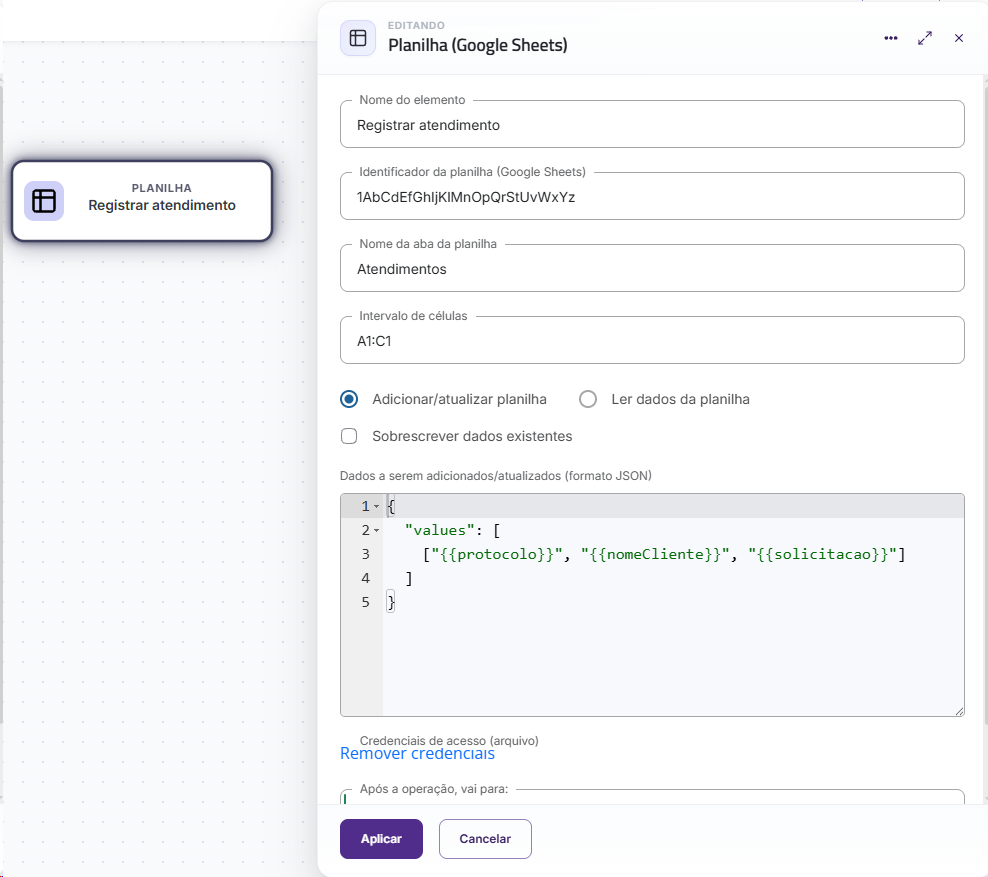The width and height of the screenshot is (988, 877).
Task: Click the 'Planilha (Google Sheets)' panel title
Action: click(x=478, y=45)
